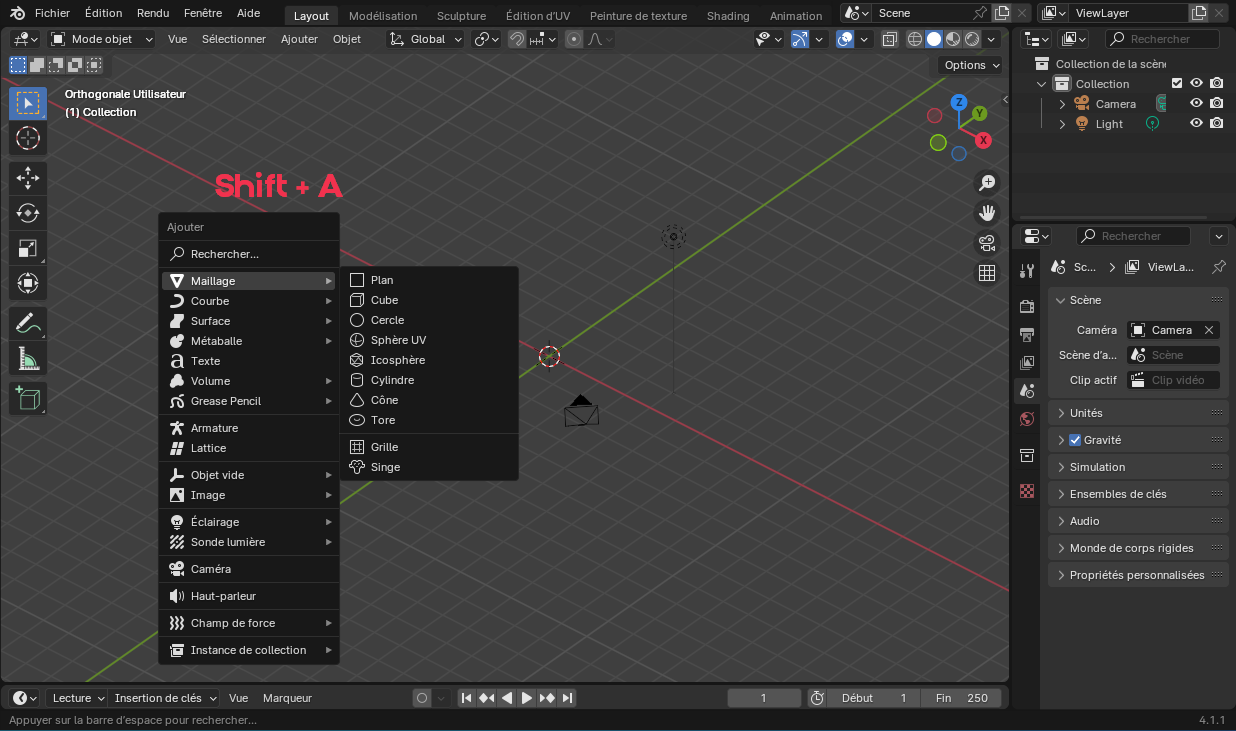This screenshot has height=731, width=1236.
Task: Open the Global transform orientation dropdown
Action: (426, 38)
